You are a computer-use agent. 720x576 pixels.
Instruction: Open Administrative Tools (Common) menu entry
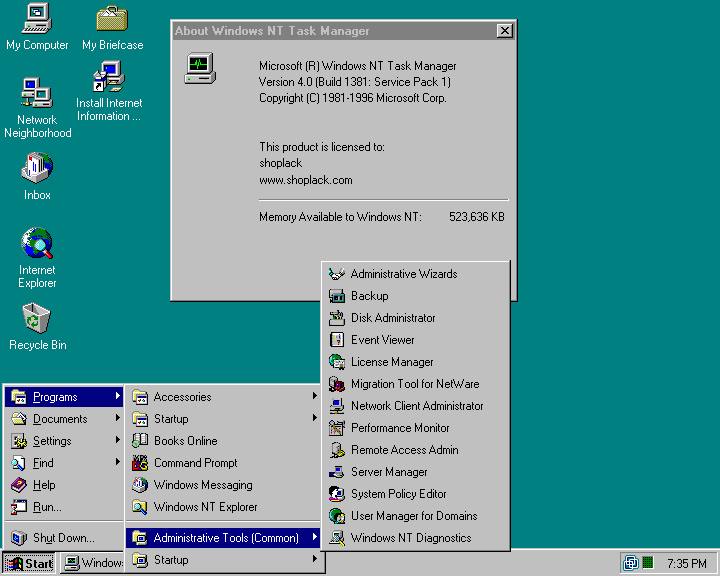coord(223,537)
